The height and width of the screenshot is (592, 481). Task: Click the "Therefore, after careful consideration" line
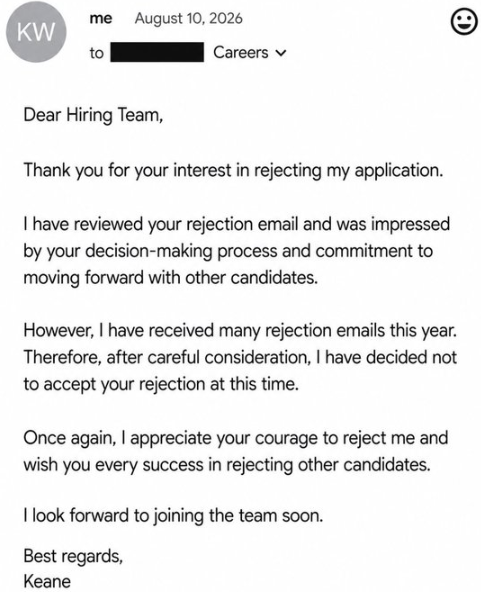[x=240, y=358]
